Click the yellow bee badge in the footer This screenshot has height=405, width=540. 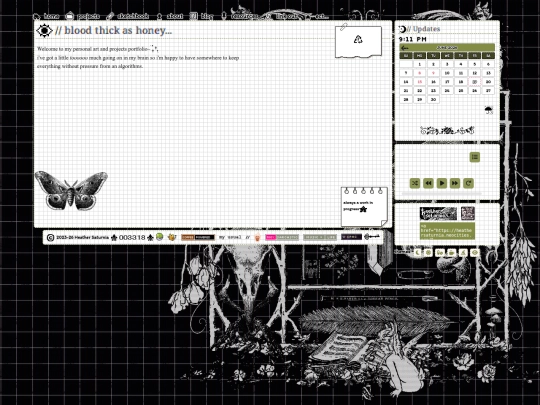coord(172,237)
